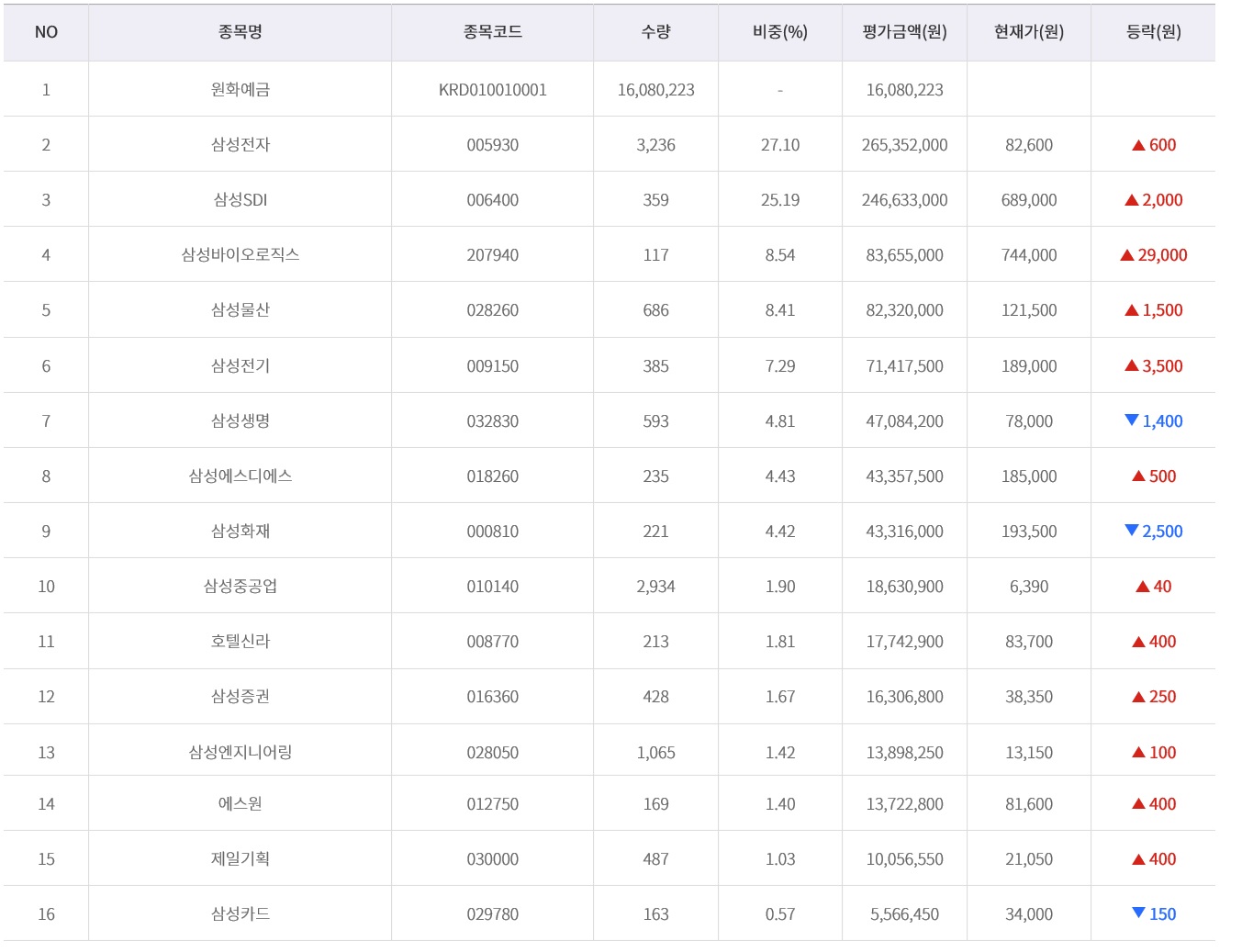This screenshot has height=952, width=1242.
Task: Select the 제일기획 stock name
Action: click(x=240, y=858)
